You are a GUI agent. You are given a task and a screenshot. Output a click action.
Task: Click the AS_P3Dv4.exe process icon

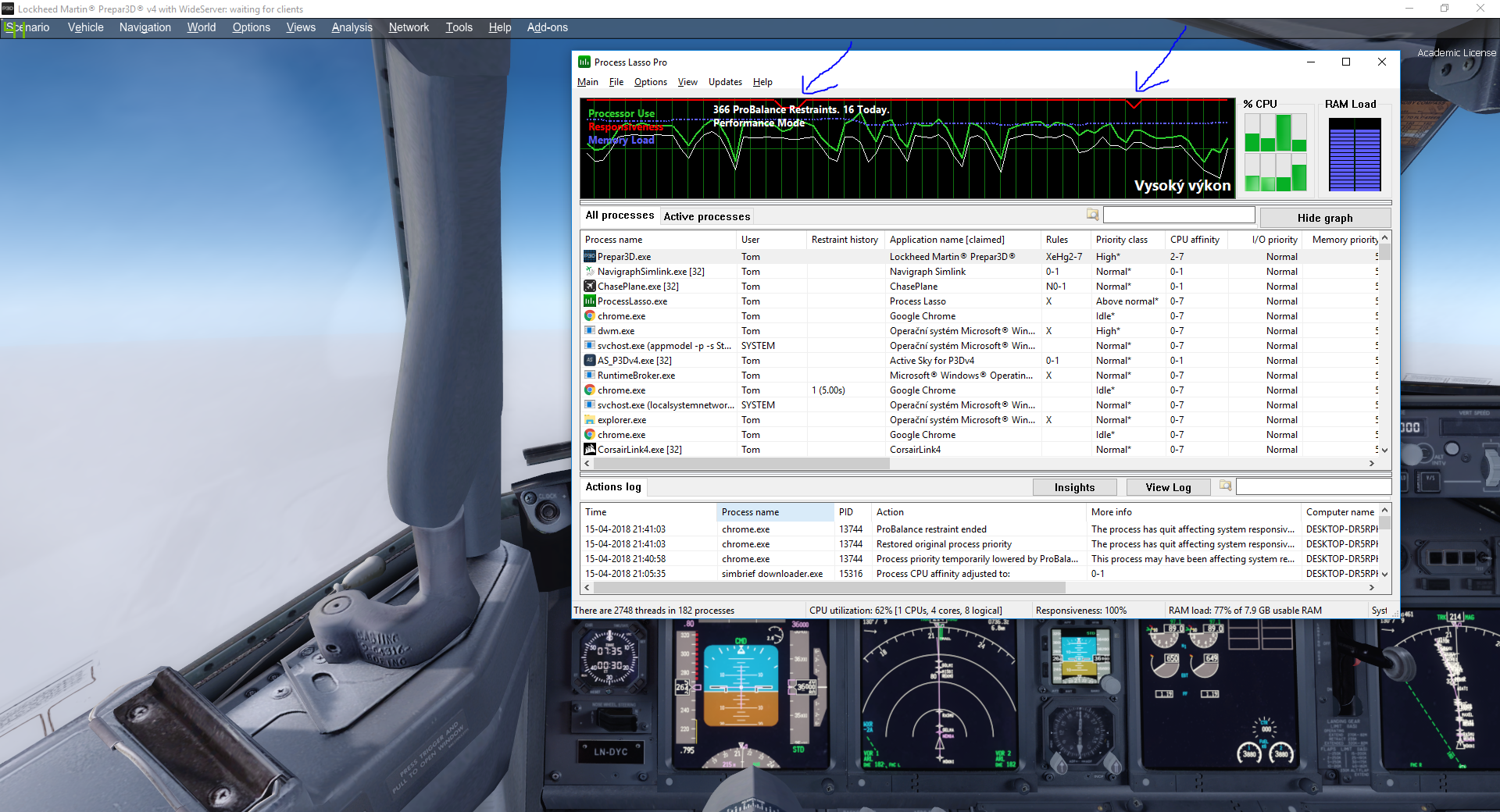pos(590,360)
